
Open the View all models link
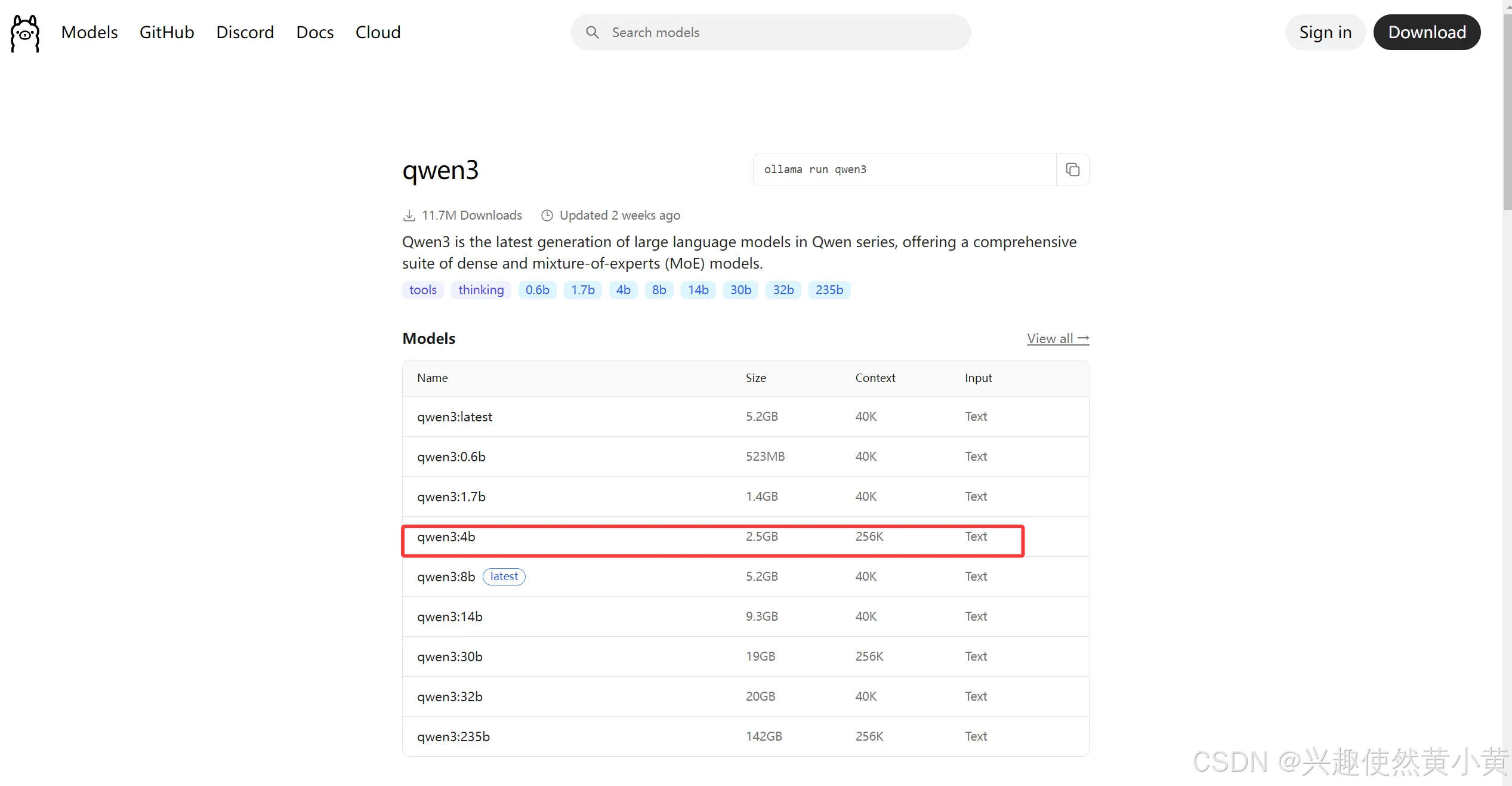1058,339
